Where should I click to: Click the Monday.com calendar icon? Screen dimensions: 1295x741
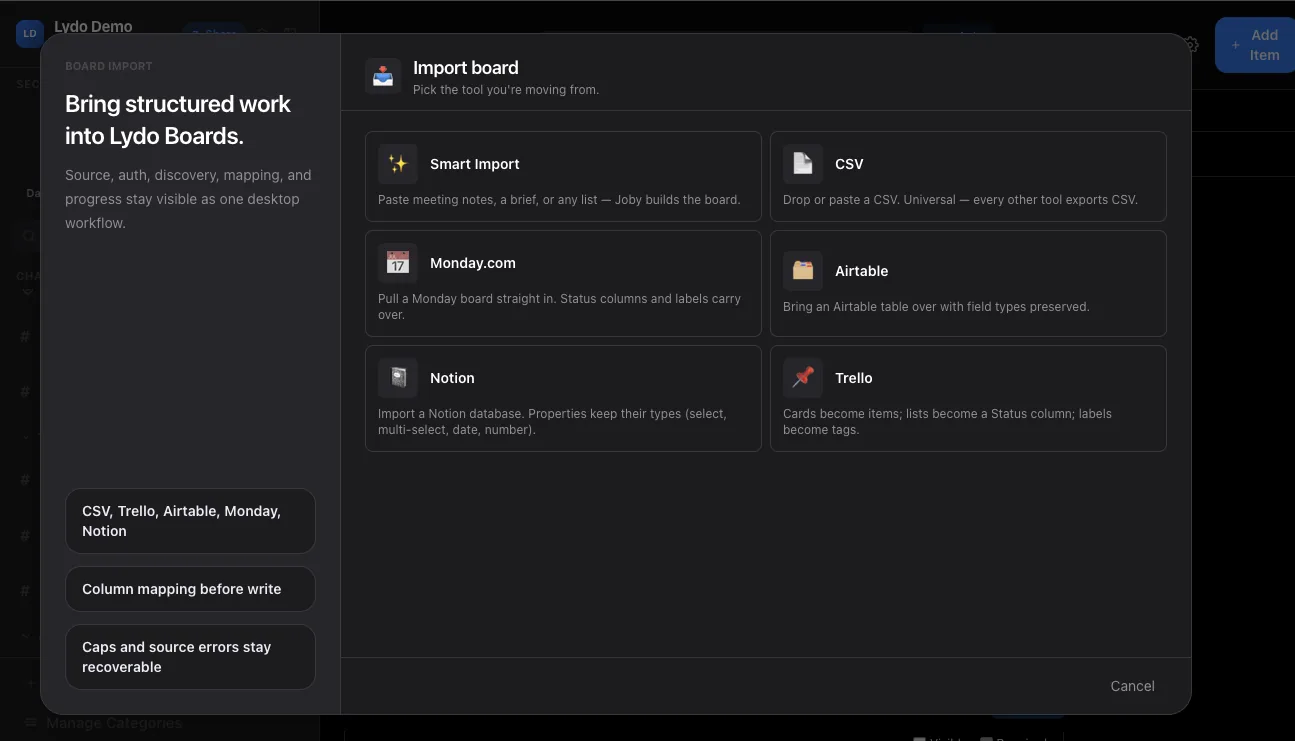[398, 263]
